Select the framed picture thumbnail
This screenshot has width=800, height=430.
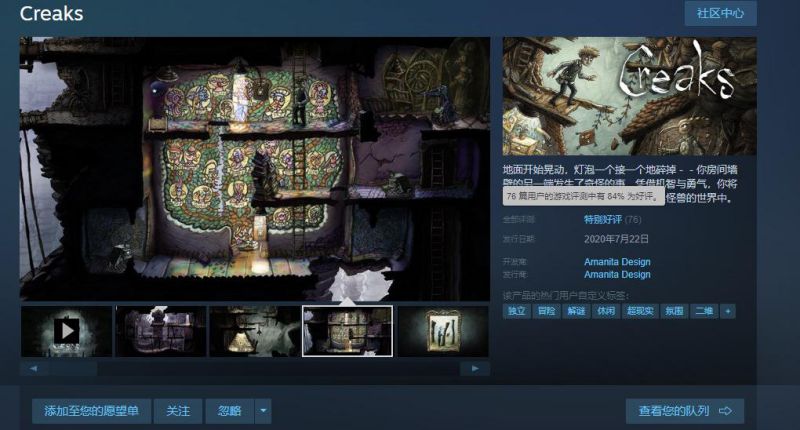442,331
